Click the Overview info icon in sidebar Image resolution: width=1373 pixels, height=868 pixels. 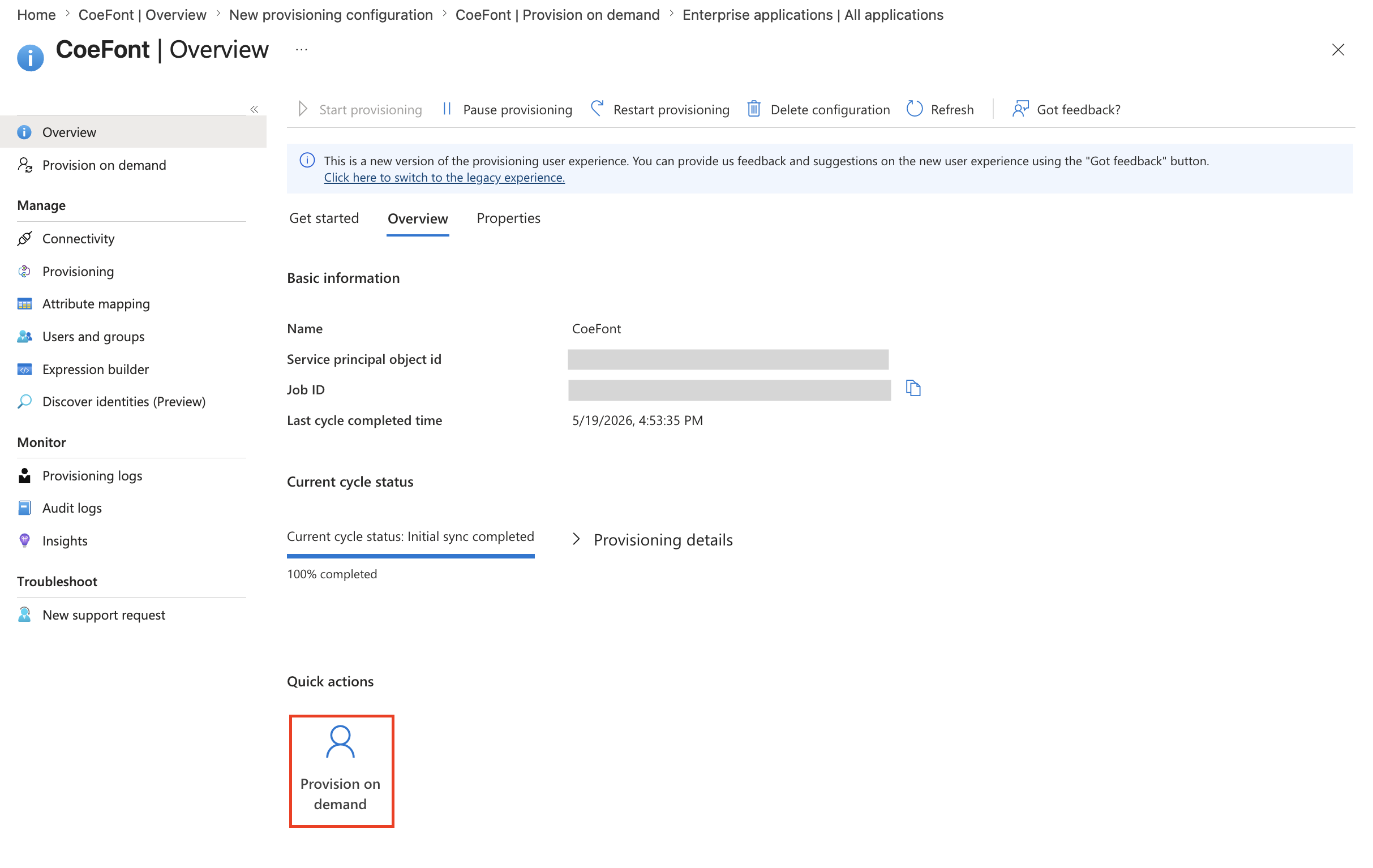click(x=24, y=132)
